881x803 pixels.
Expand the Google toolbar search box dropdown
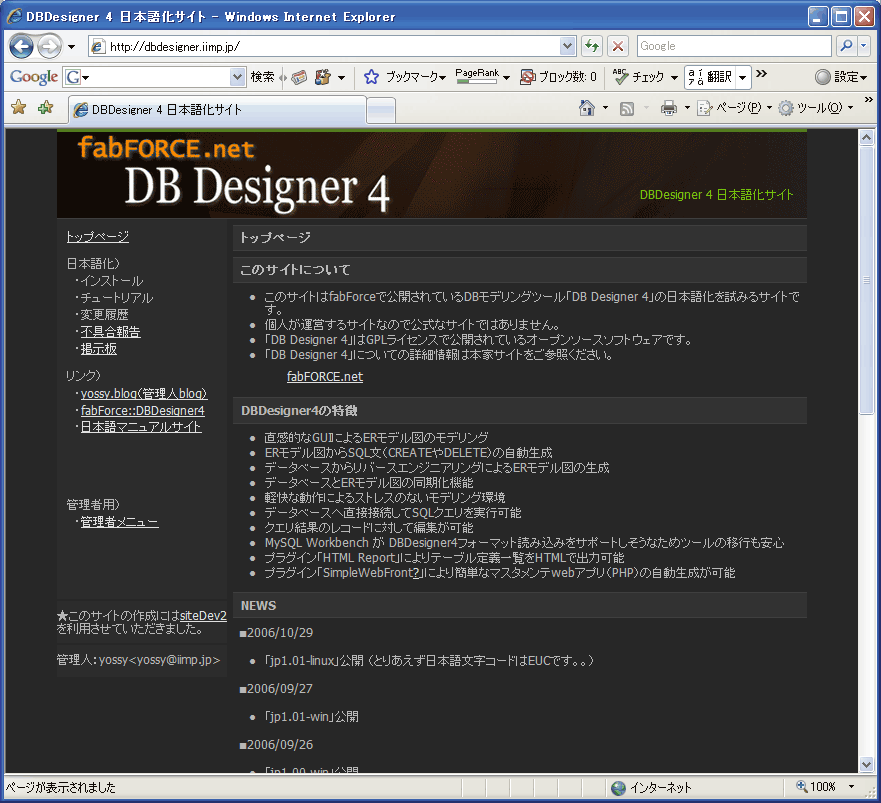click(x=238, y=77)
